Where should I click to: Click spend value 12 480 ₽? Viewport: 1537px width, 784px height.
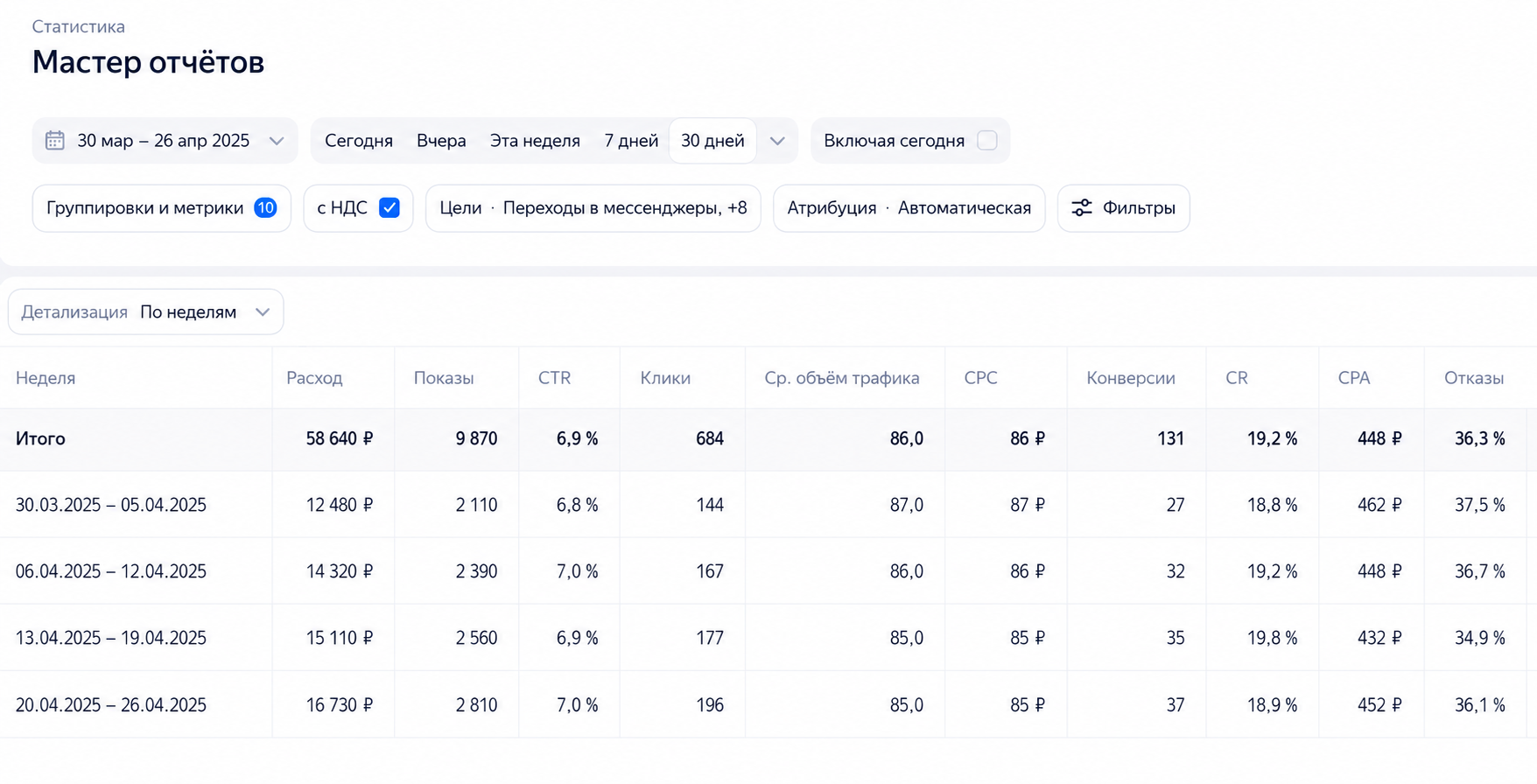tap(340, 505)
